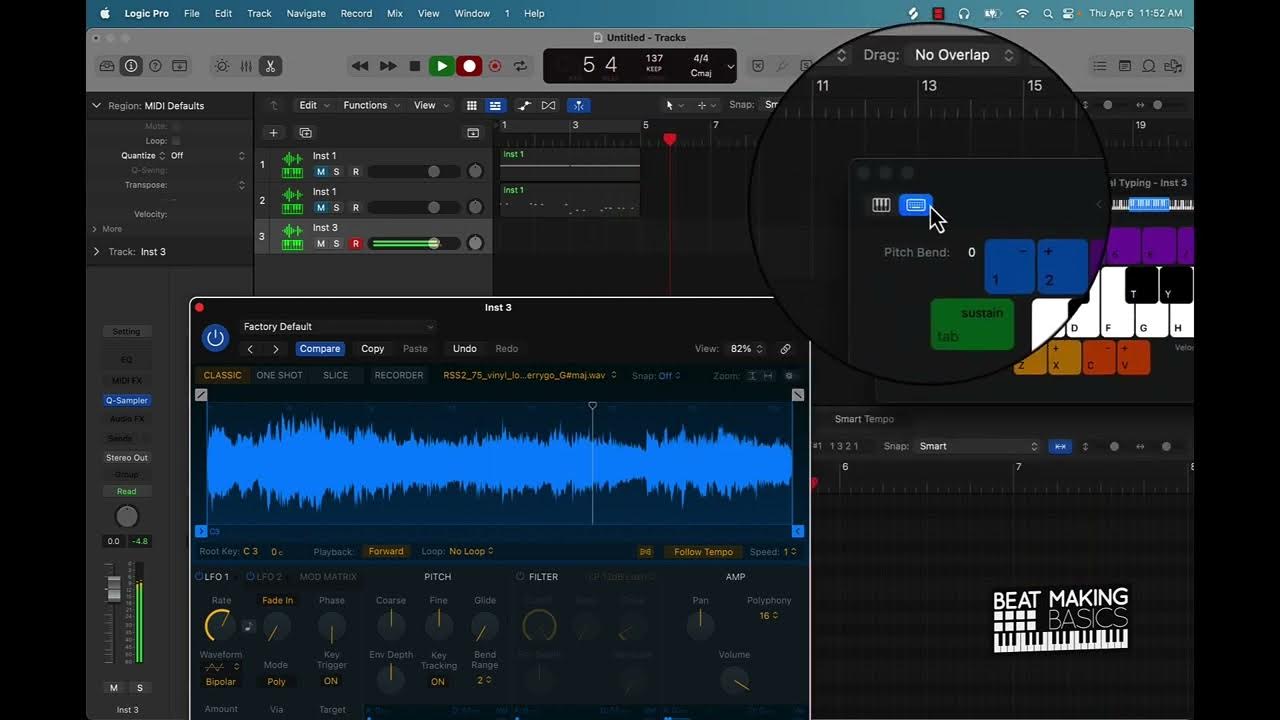Click the gear icon in Q-Sampler waveform bar

(789, 376)
